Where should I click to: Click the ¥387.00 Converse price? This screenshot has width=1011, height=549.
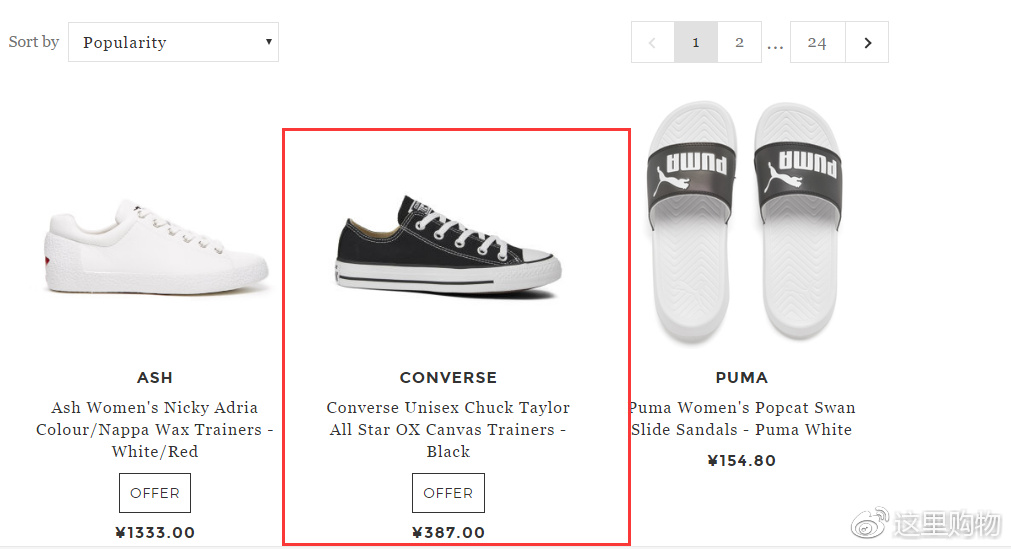click(448, 533)
